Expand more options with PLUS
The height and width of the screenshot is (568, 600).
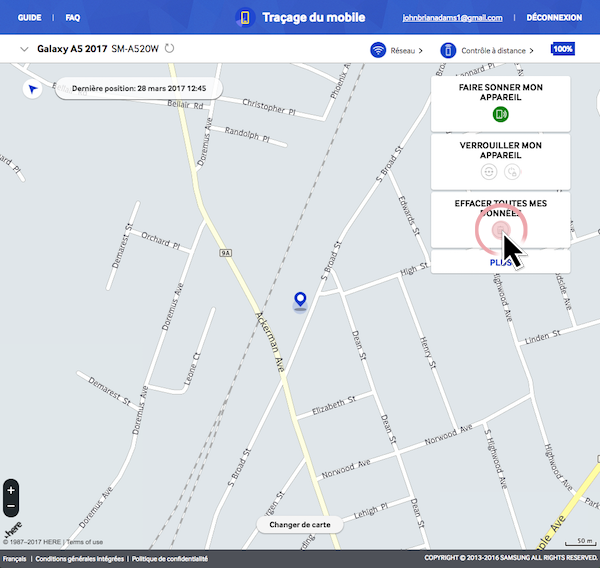tap(501, 263)
